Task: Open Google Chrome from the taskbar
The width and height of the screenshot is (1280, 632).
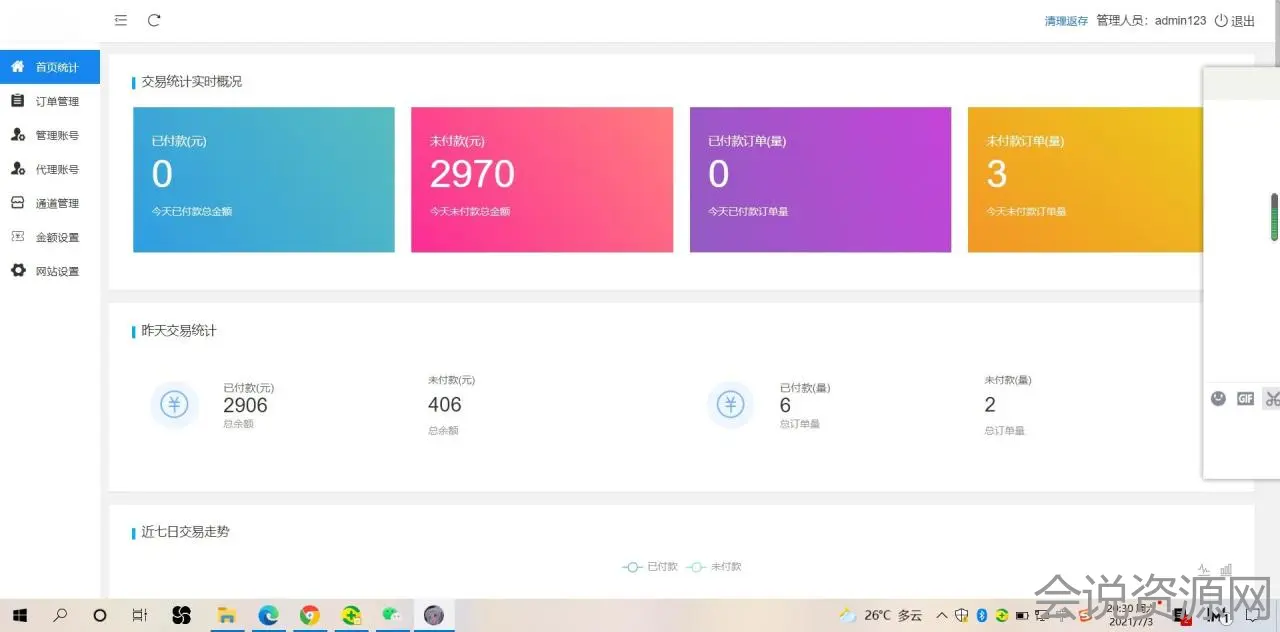Action: tap(310, 616)
